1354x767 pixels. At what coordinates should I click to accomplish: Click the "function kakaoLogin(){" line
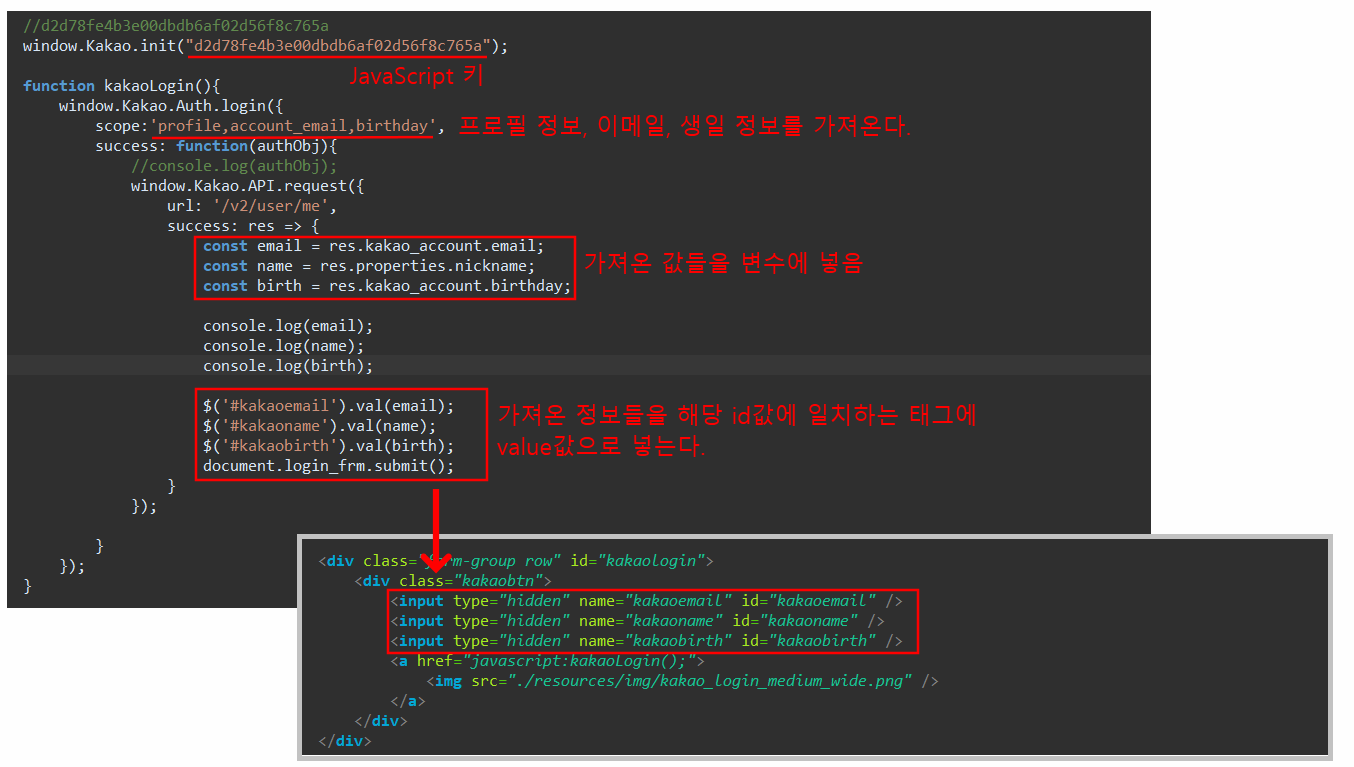tap(121, 86)
